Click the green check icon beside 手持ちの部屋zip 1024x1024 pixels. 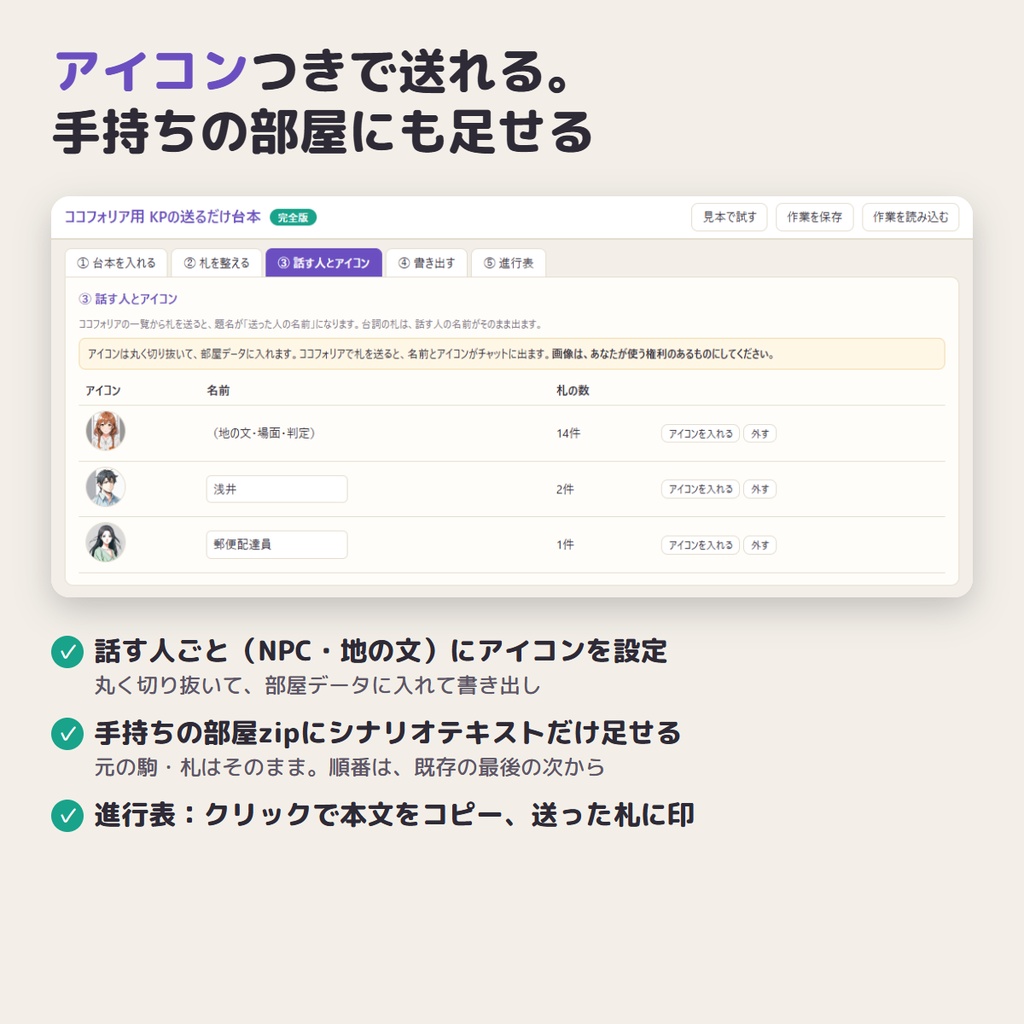click(67, 733)
